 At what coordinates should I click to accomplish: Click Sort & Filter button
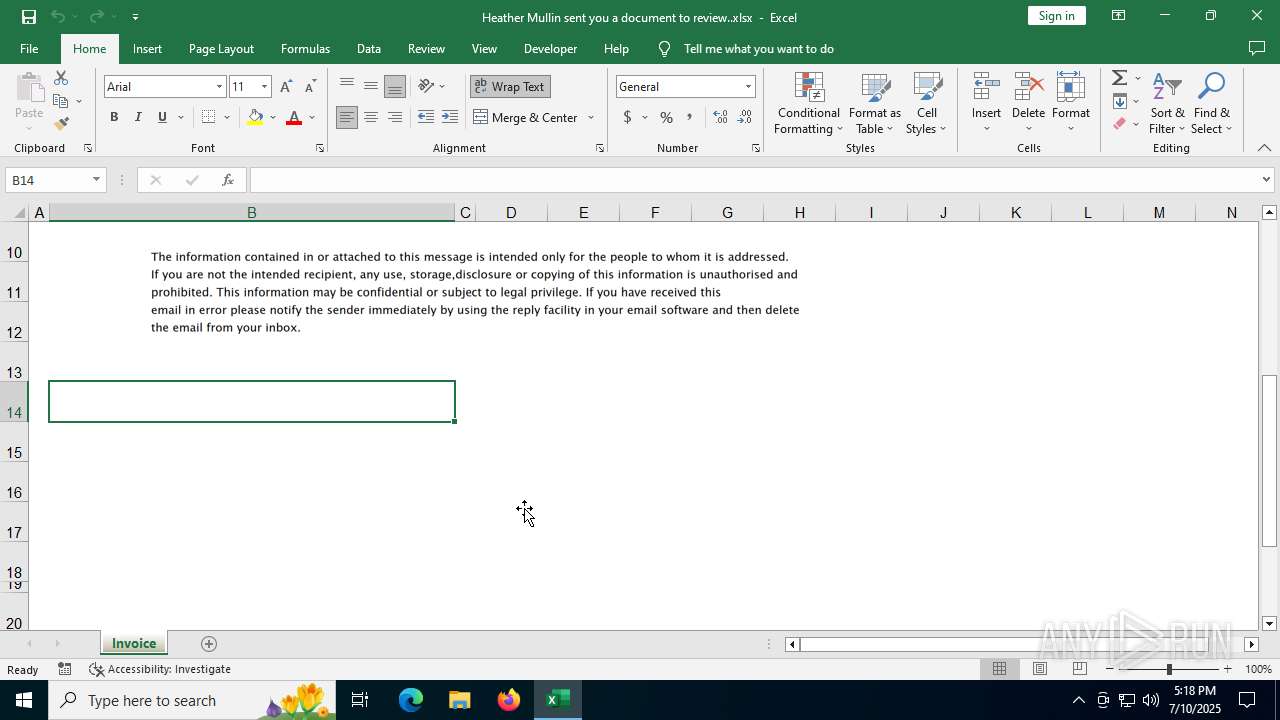pyautogui.click(x=1166, y=103)
